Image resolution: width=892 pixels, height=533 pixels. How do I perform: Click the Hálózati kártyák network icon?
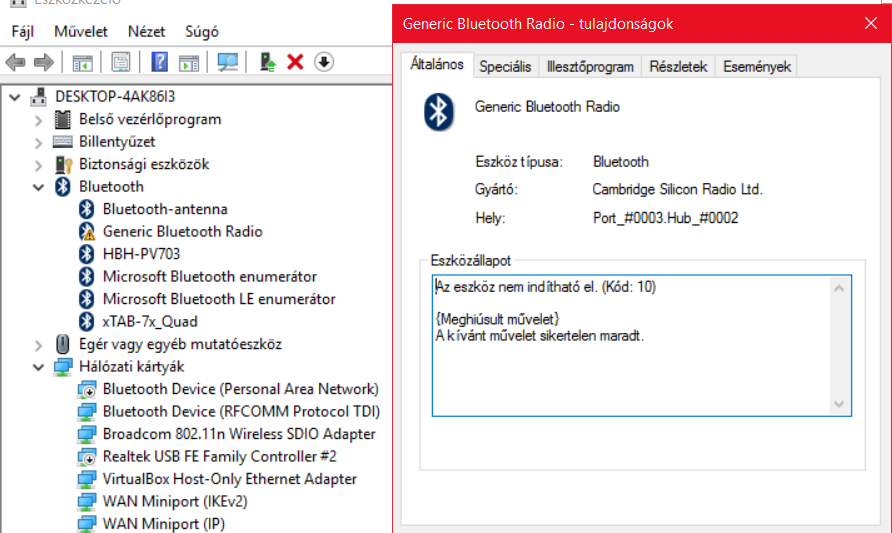(63, 367)
